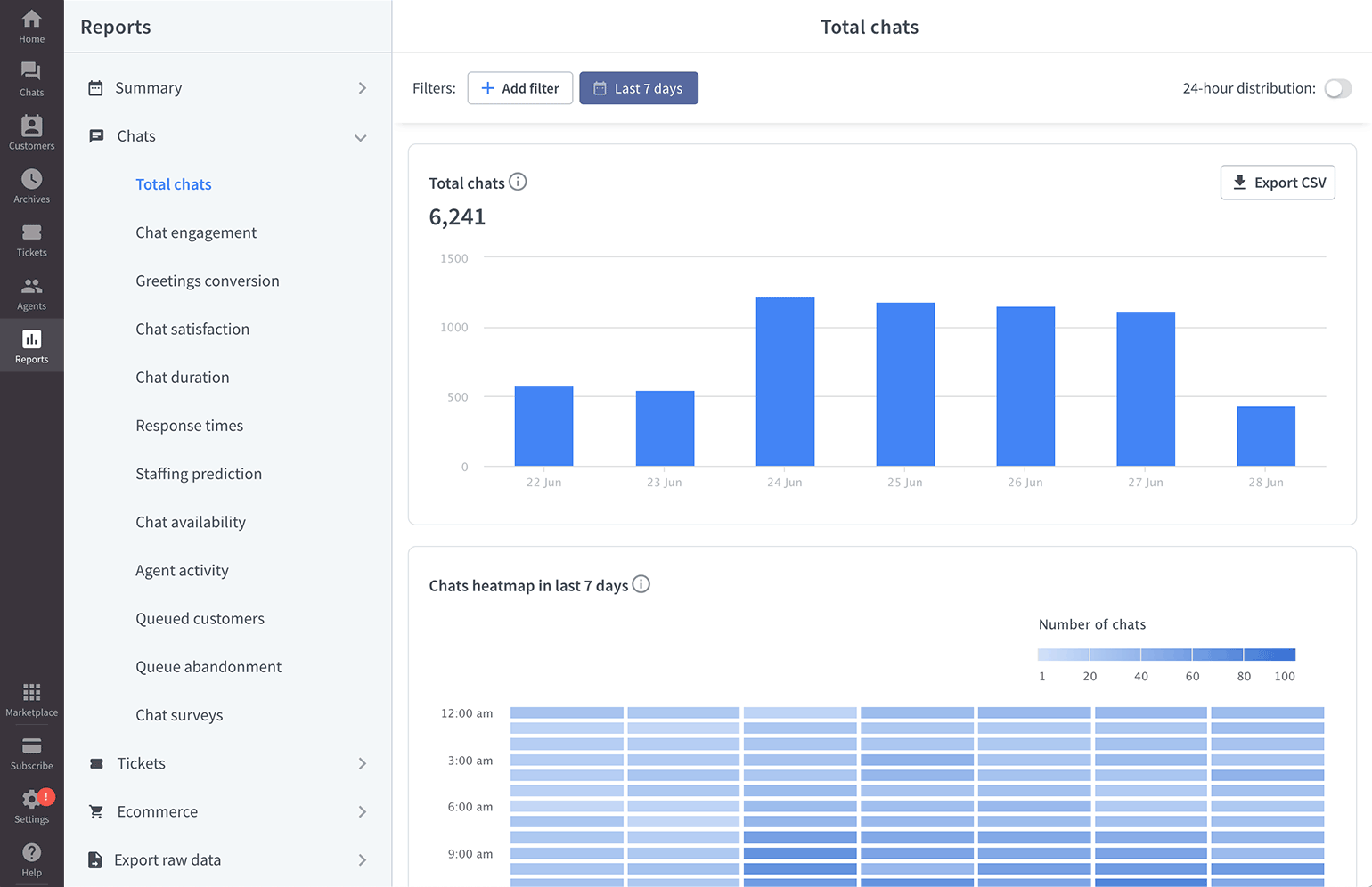Click the 25 Jun bar in the chart
Image resolution: width=1372 pixels, height=887 pixels.
pos(905,384)
